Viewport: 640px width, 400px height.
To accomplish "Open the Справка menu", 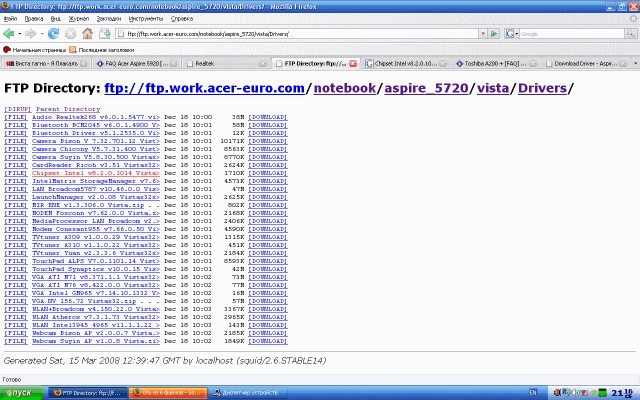I will coord(182,19).
